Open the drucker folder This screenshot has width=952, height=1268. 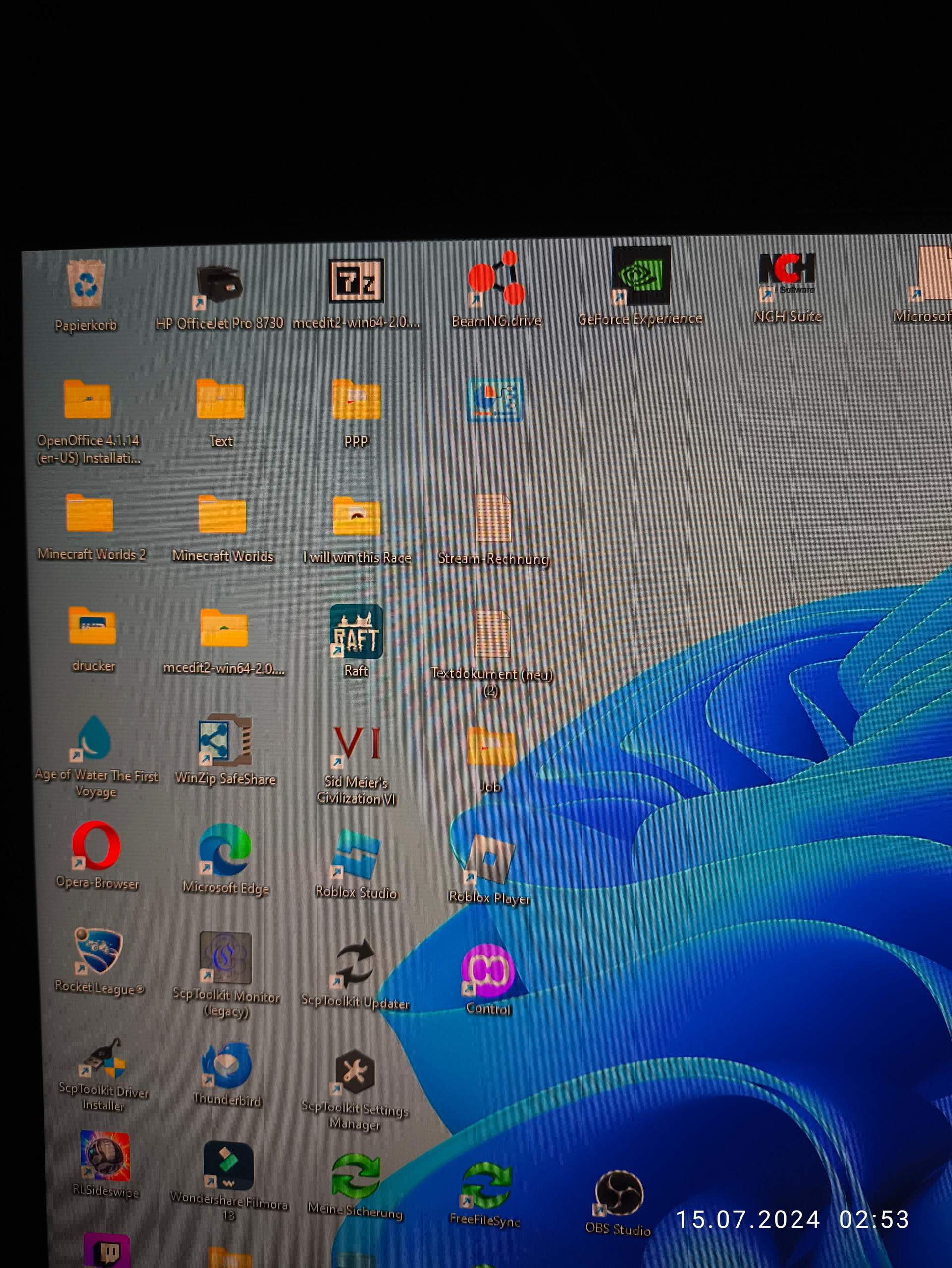click(x=92, y=626)
